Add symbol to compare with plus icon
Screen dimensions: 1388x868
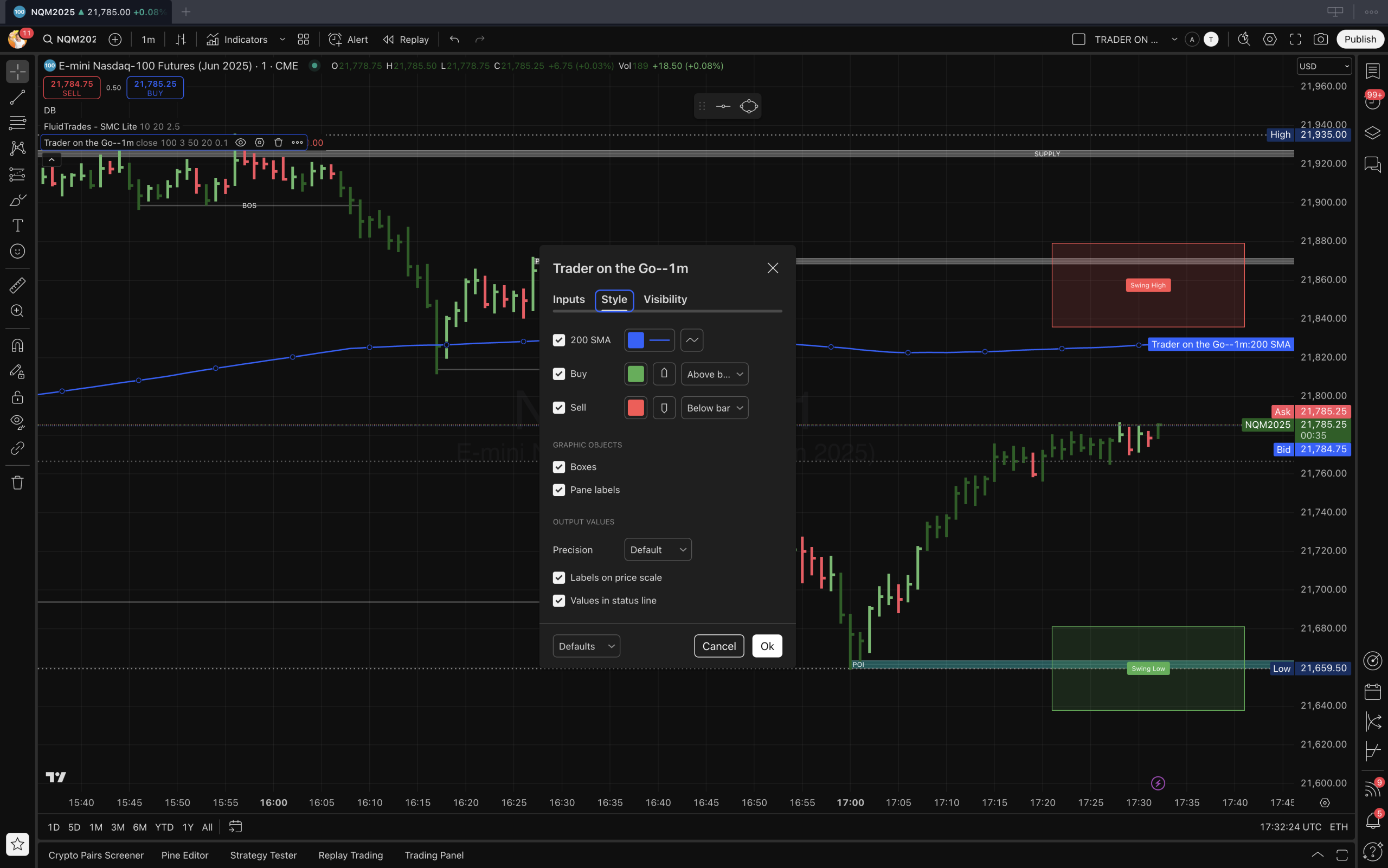[x=115, y=39]
